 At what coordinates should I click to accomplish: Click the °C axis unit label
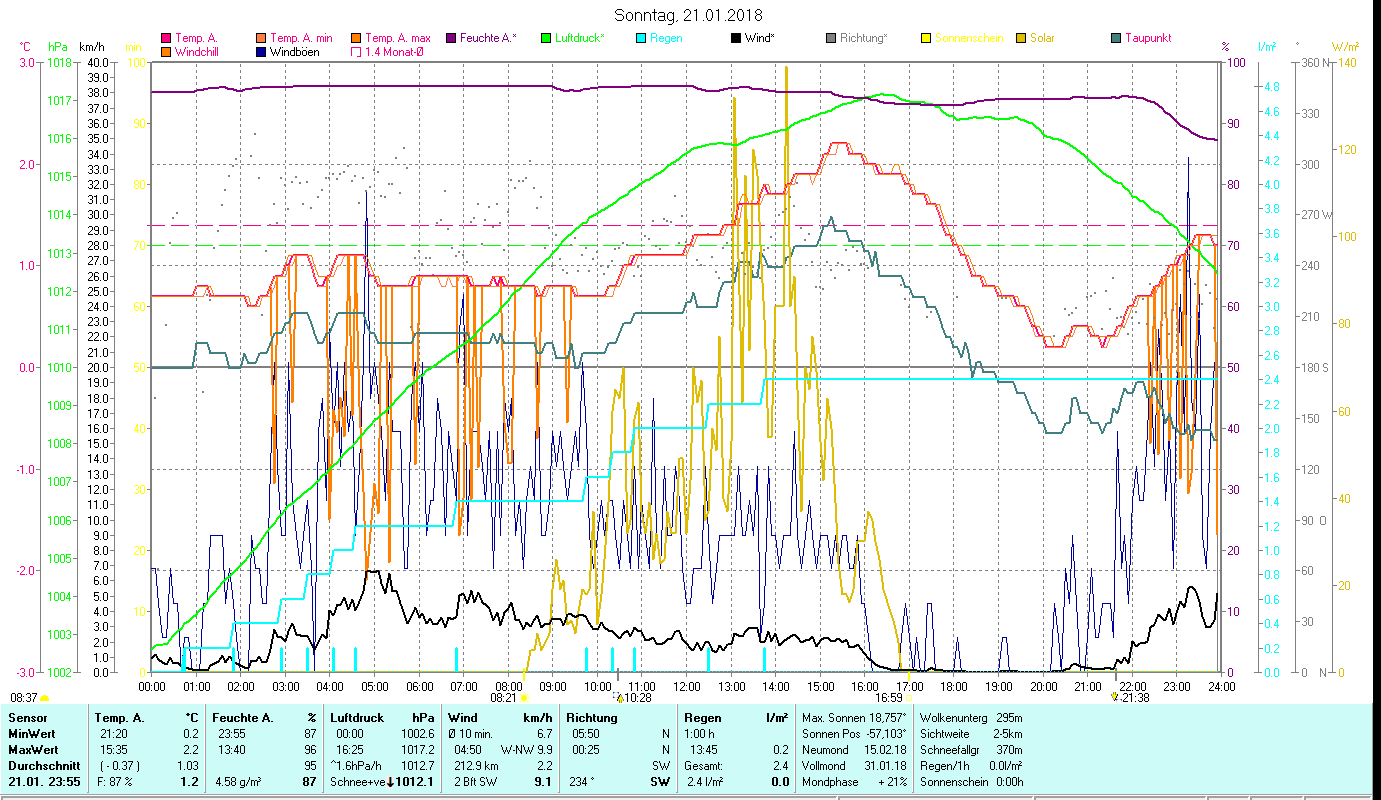25,47
